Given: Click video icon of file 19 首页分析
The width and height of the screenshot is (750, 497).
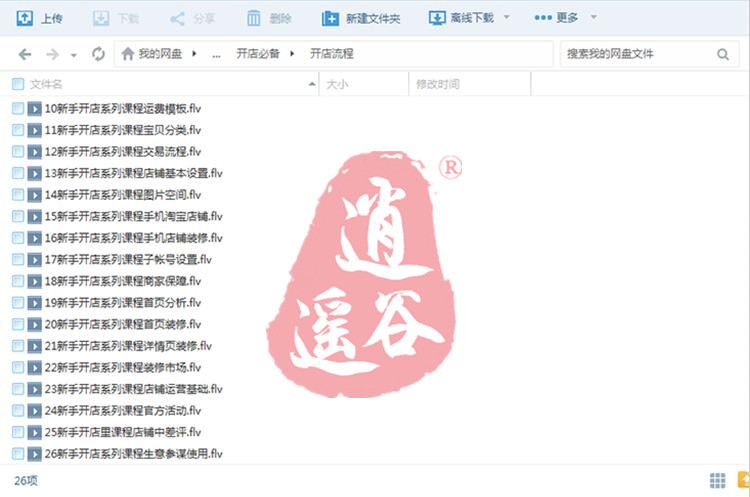Looking at the screenshot, I should 34,303.
